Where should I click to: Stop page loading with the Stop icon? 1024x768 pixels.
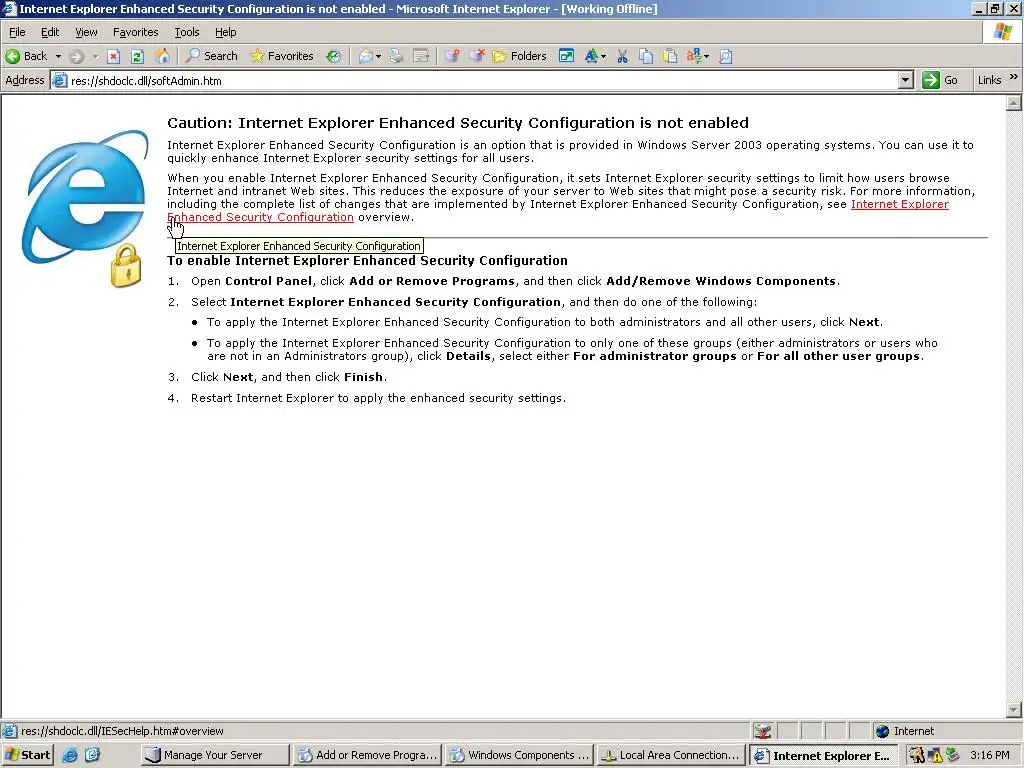click(x=114, y=56)
